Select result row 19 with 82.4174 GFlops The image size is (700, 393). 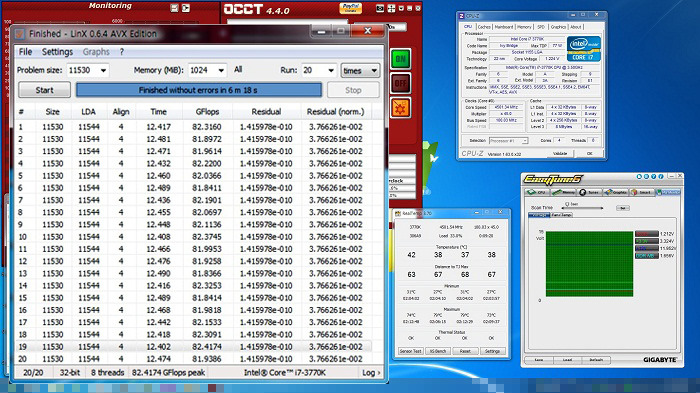coord(194,347)
